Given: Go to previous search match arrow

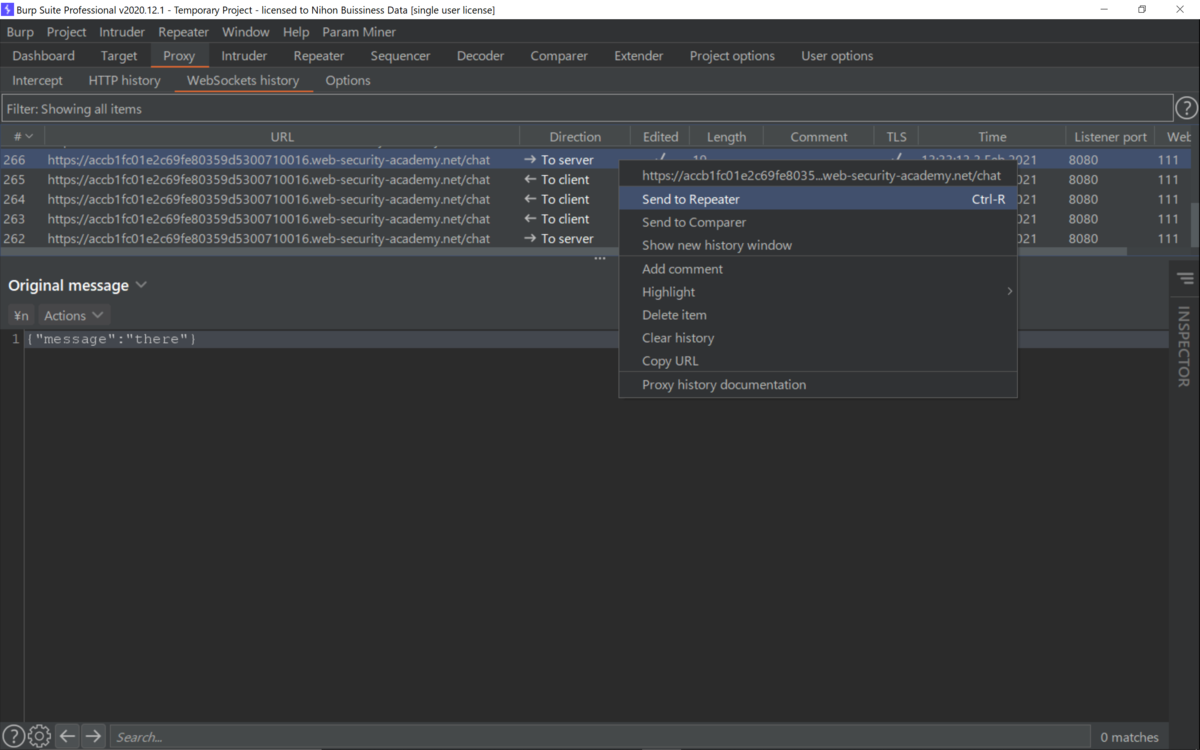Looking at the screenshot, I should [x=67, y=737].
